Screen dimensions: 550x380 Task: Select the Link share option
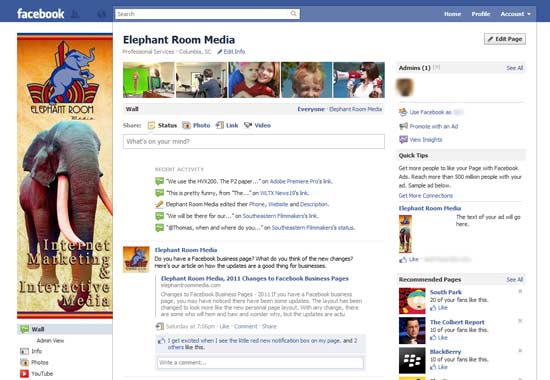click(227, 125)
